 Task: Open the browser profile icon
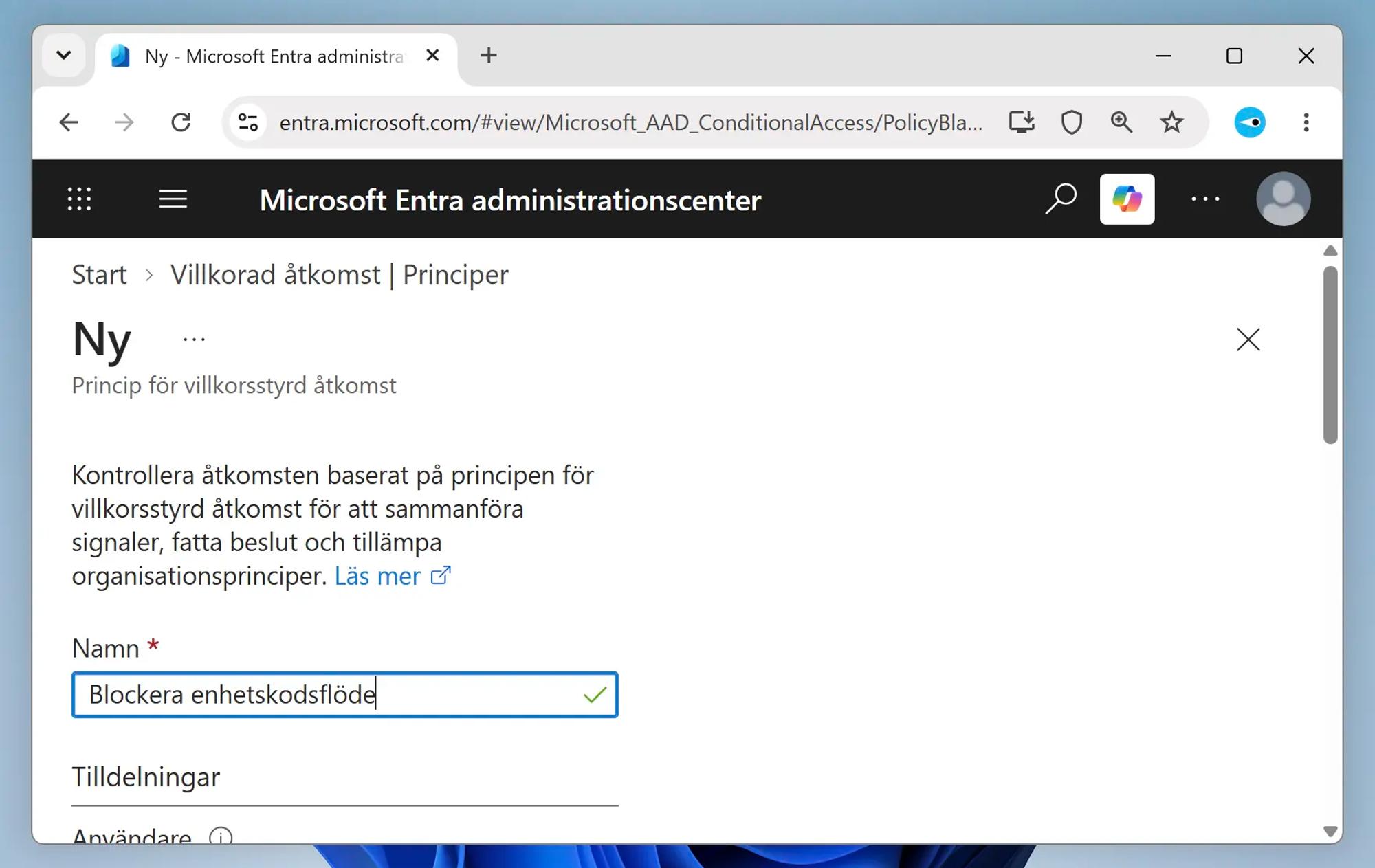tap(1250, 123)
